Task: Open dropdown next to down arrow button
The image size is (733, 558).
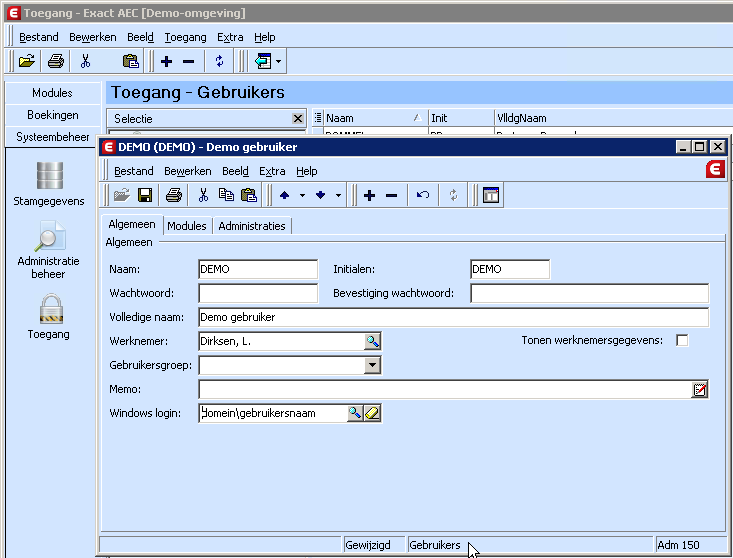Action: click(x=338, y=195)
